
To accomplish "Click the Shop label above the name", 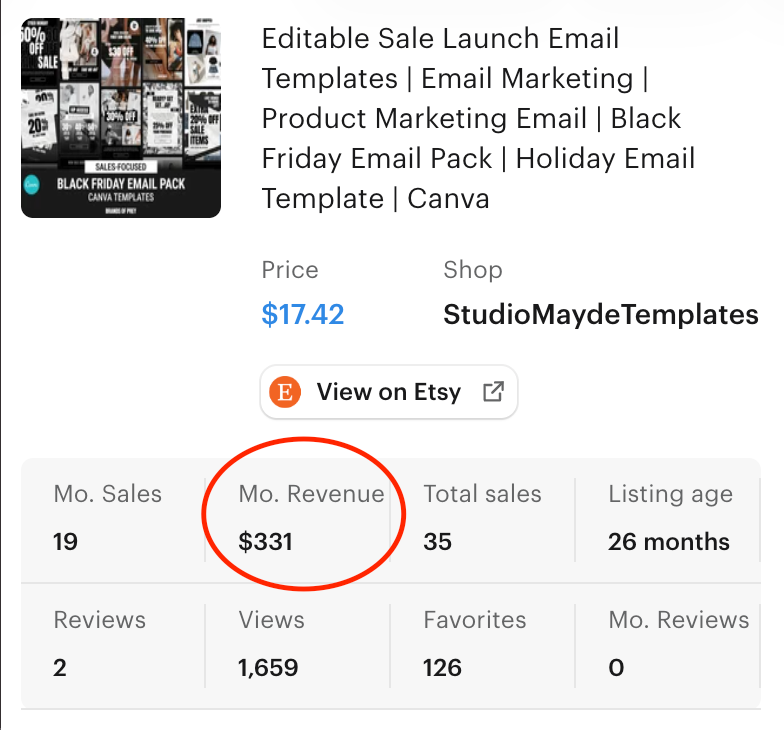I will point(472,270).
